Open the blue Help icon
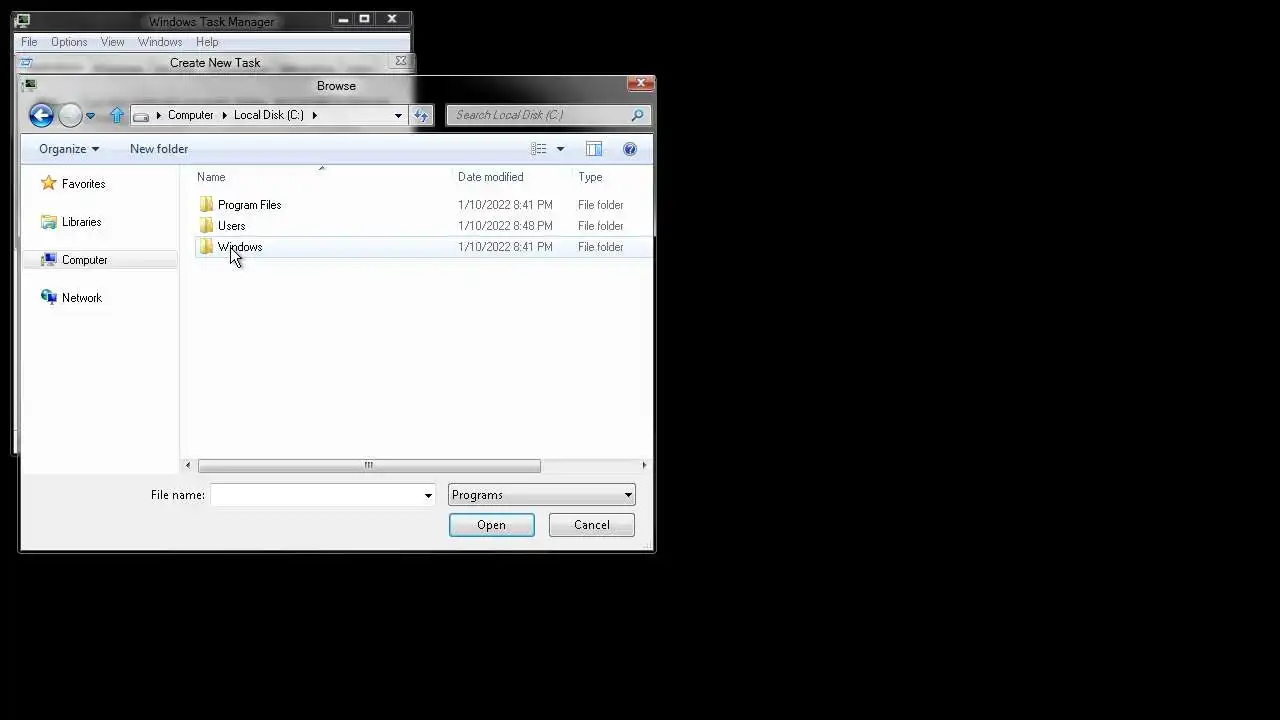Screen dimensions: 1280x720 click(x=630, y=149)
